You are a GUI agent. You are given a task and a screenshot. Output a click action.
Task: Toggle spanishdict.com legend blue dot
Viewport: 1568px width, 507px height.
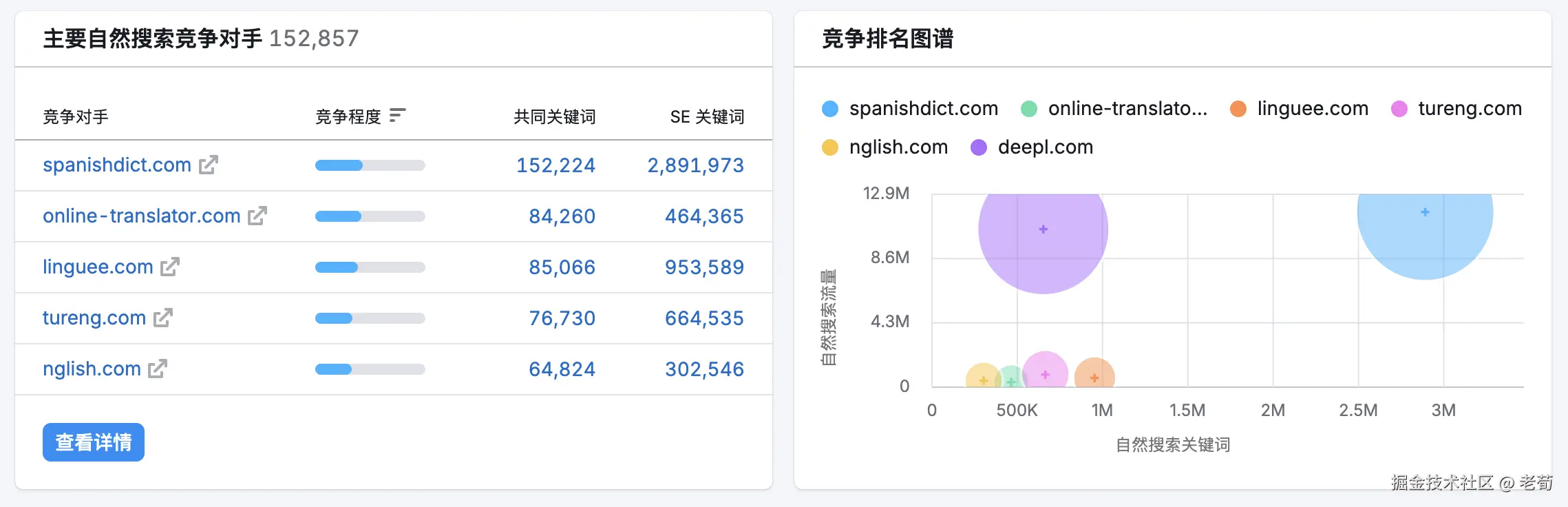coord(830,109)
